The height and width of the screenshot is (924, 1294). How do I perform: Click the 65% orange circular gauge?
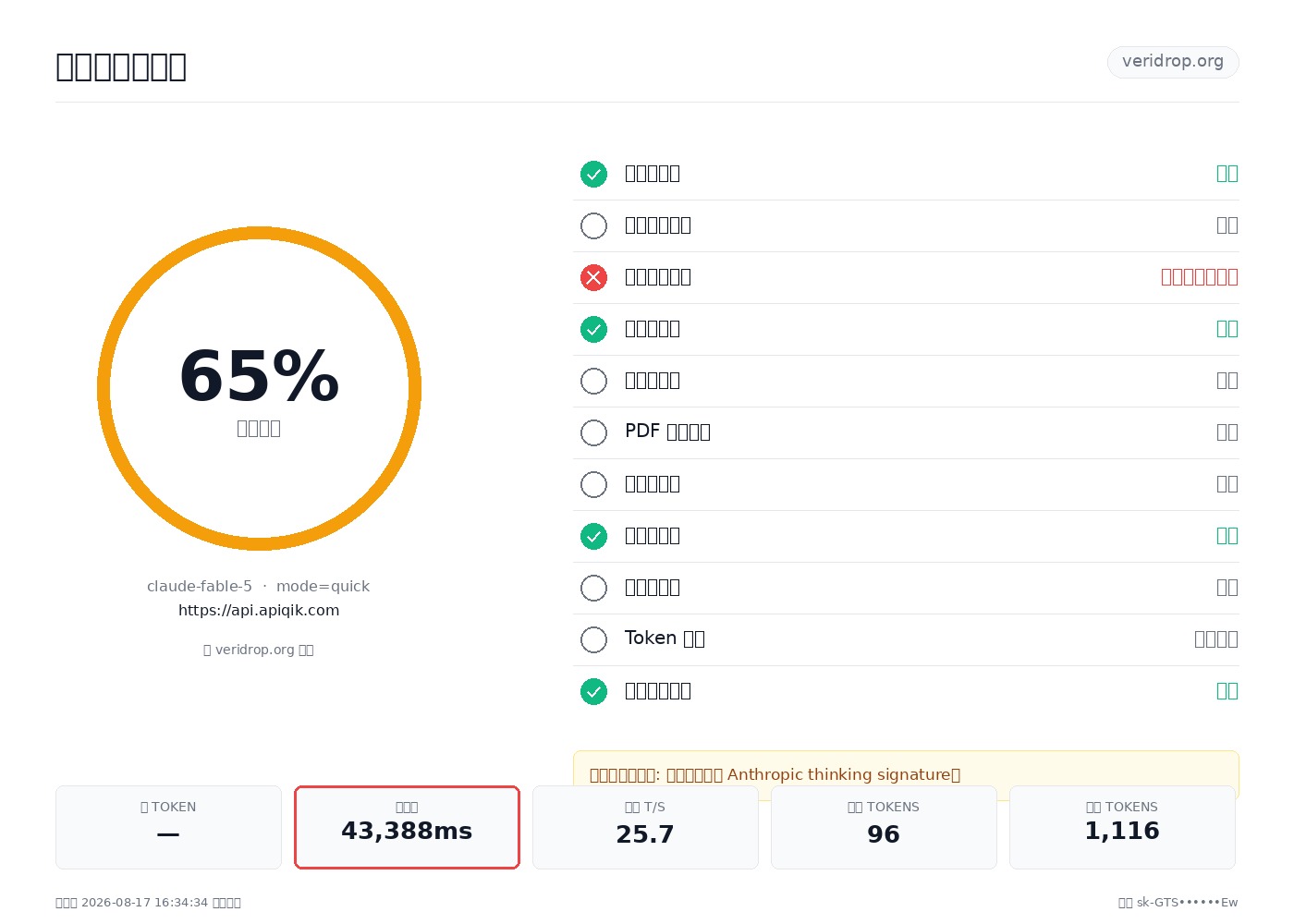click(x=259, y=388)
